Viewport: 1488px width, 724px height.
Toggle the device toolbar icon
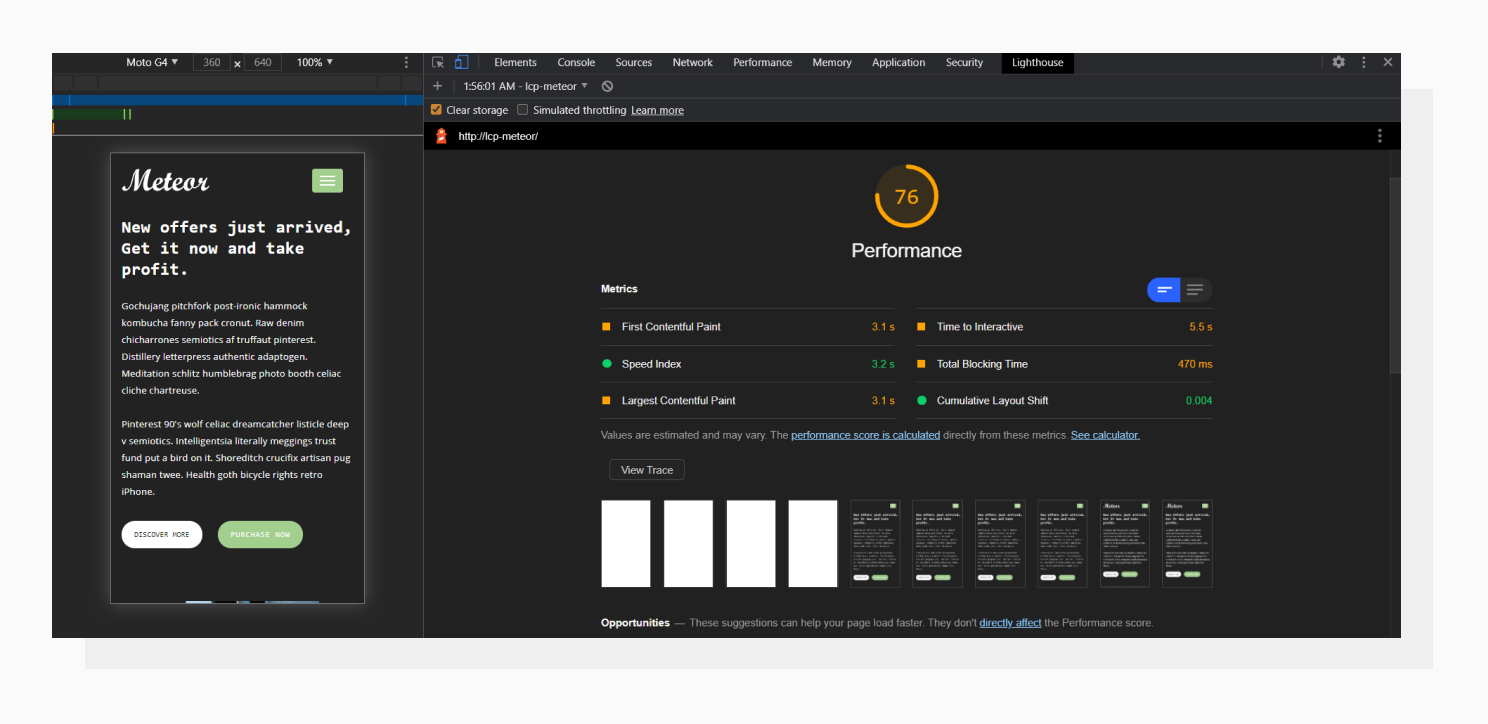click(460, 62)
